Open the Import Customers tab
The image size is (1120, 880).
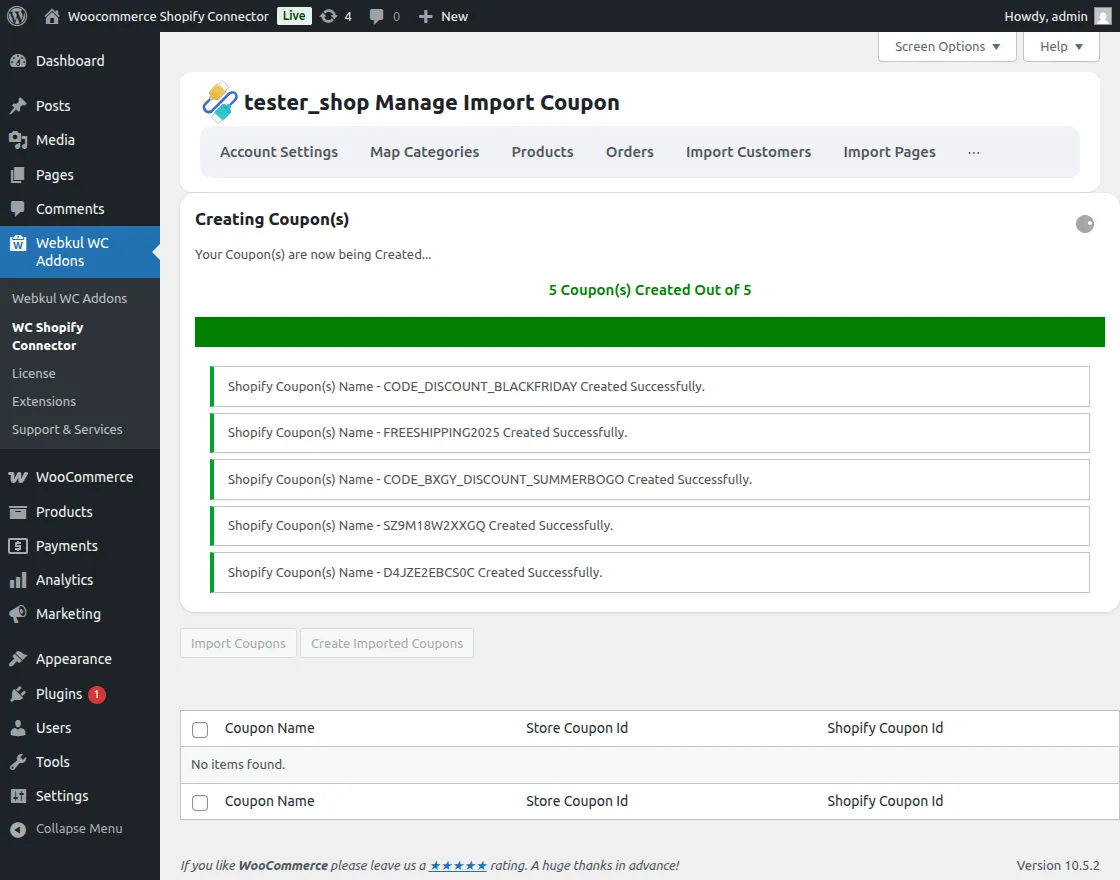click(748, 152)
